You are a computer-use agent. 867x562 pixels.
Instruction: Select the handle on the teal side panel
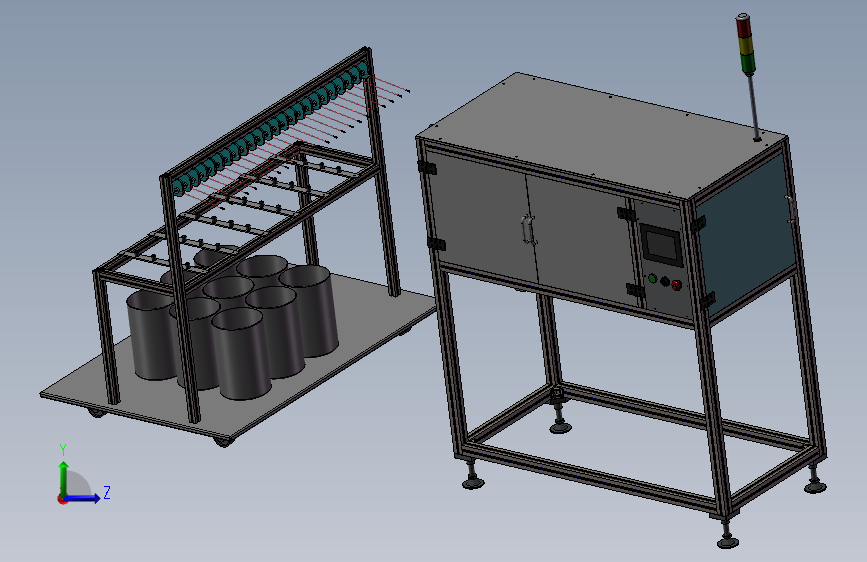click(x=791, y=209)
